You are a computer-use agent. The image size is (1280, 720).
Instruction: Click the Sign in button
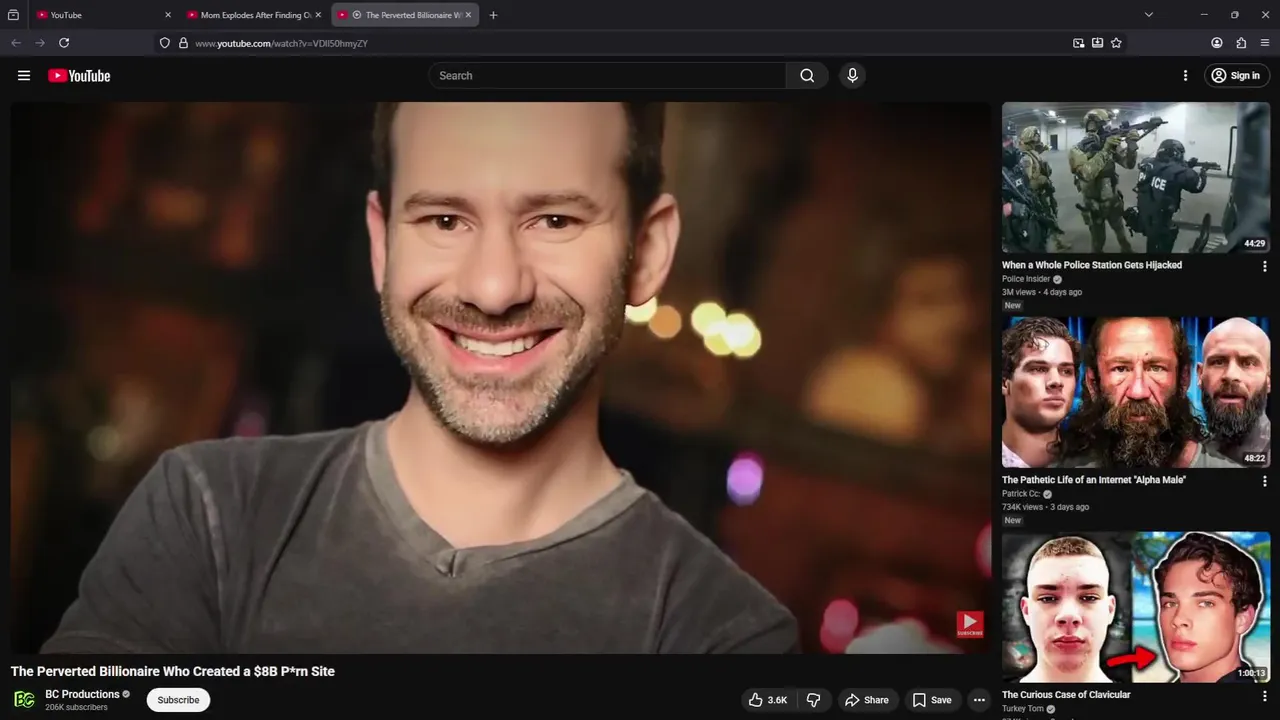tap(1235, 76)
